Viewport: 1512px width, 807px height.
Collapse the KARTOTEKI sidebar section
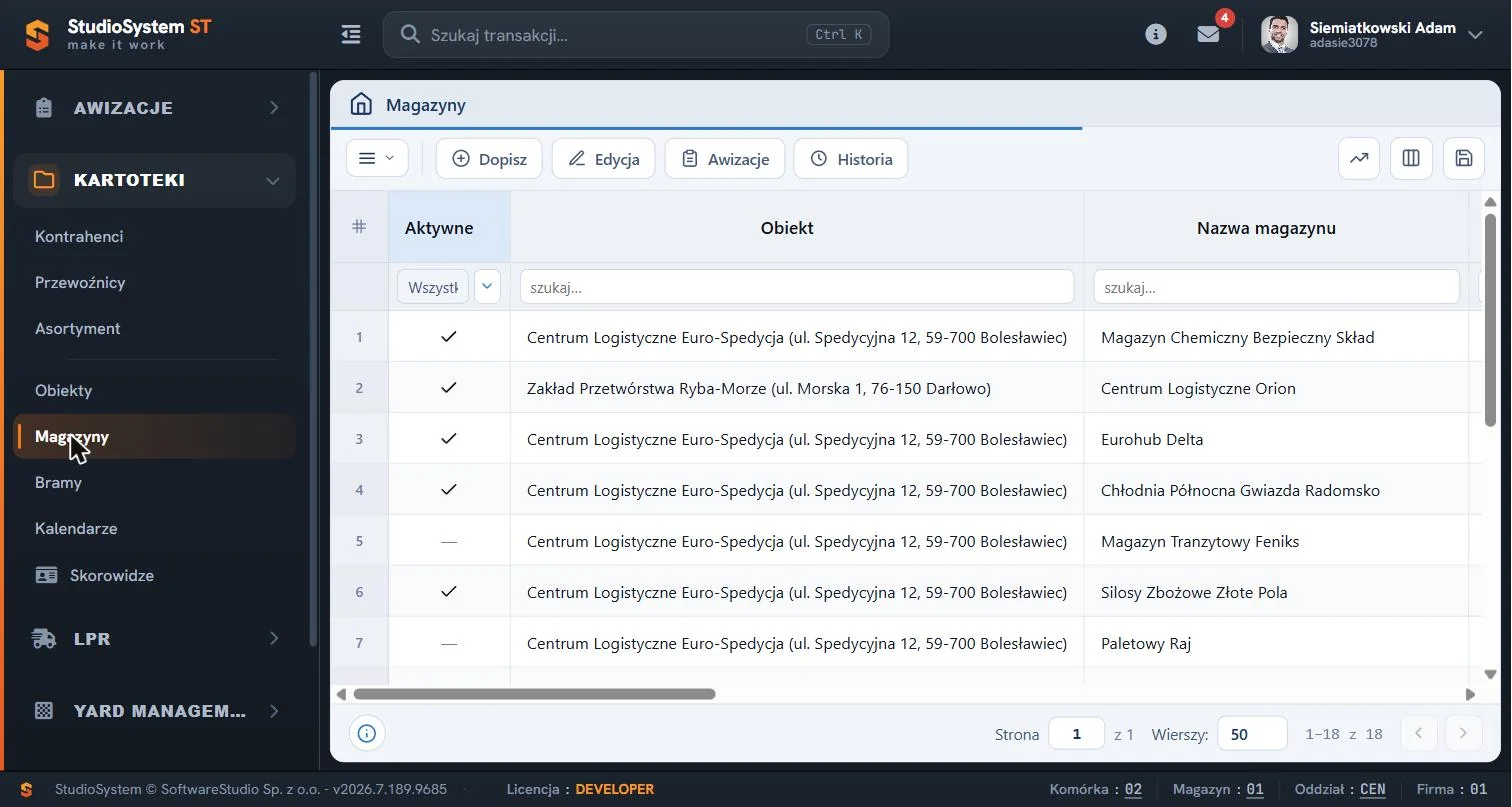coord(272,181)
